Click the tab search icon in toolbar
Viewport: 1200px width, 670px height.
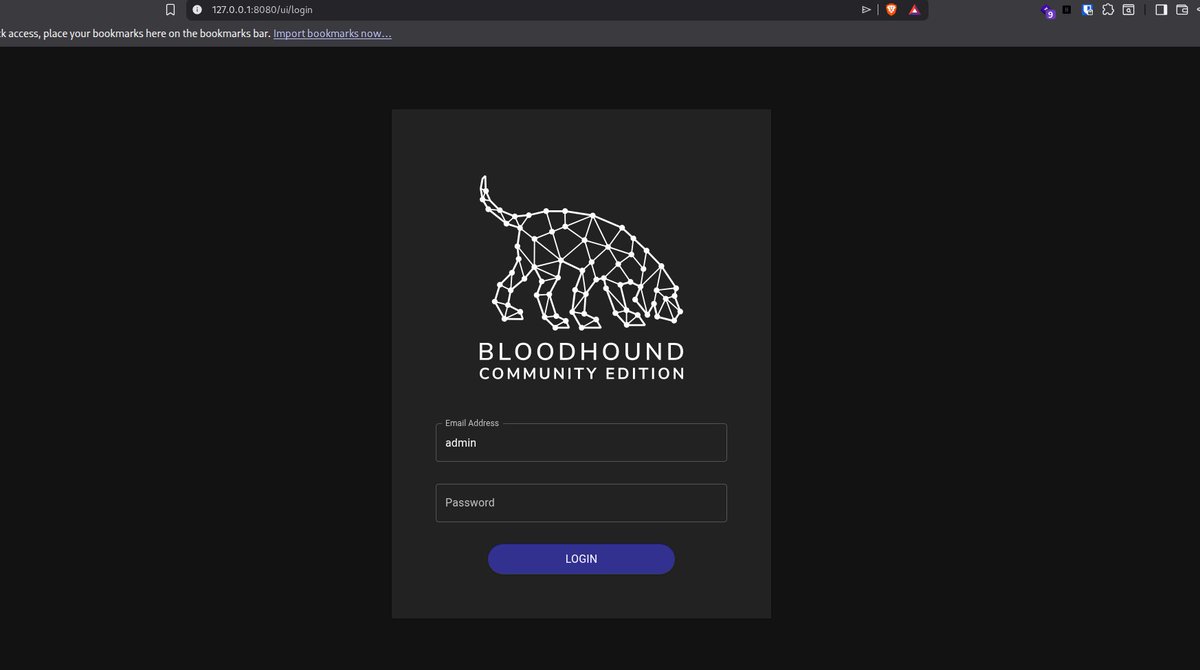tap(1128, 9)
